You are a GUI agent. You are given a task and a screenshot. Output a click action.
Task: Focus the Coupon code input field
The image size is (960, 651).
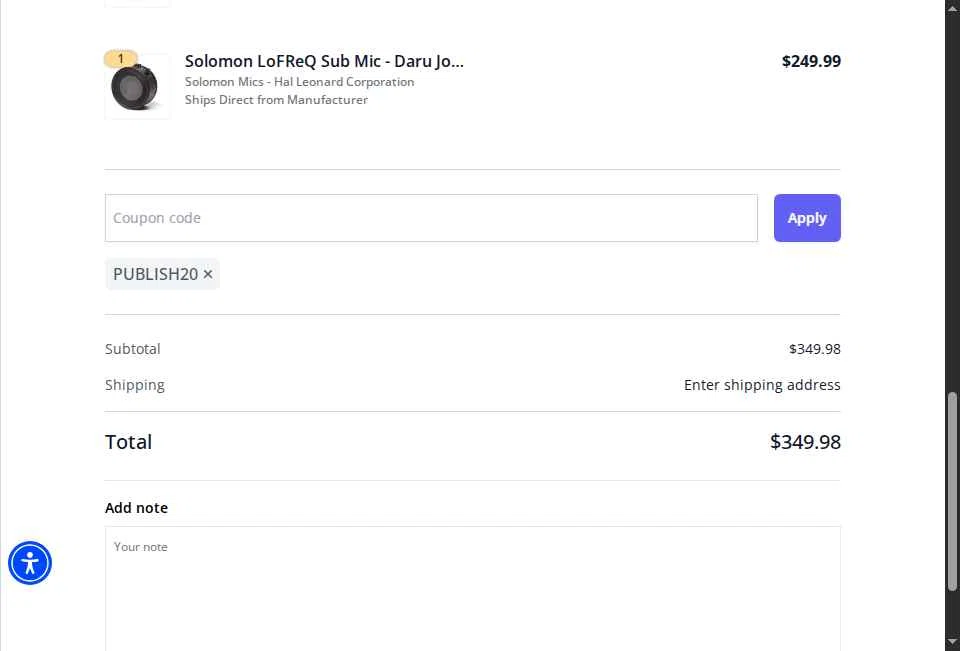(x=431, y=218)
